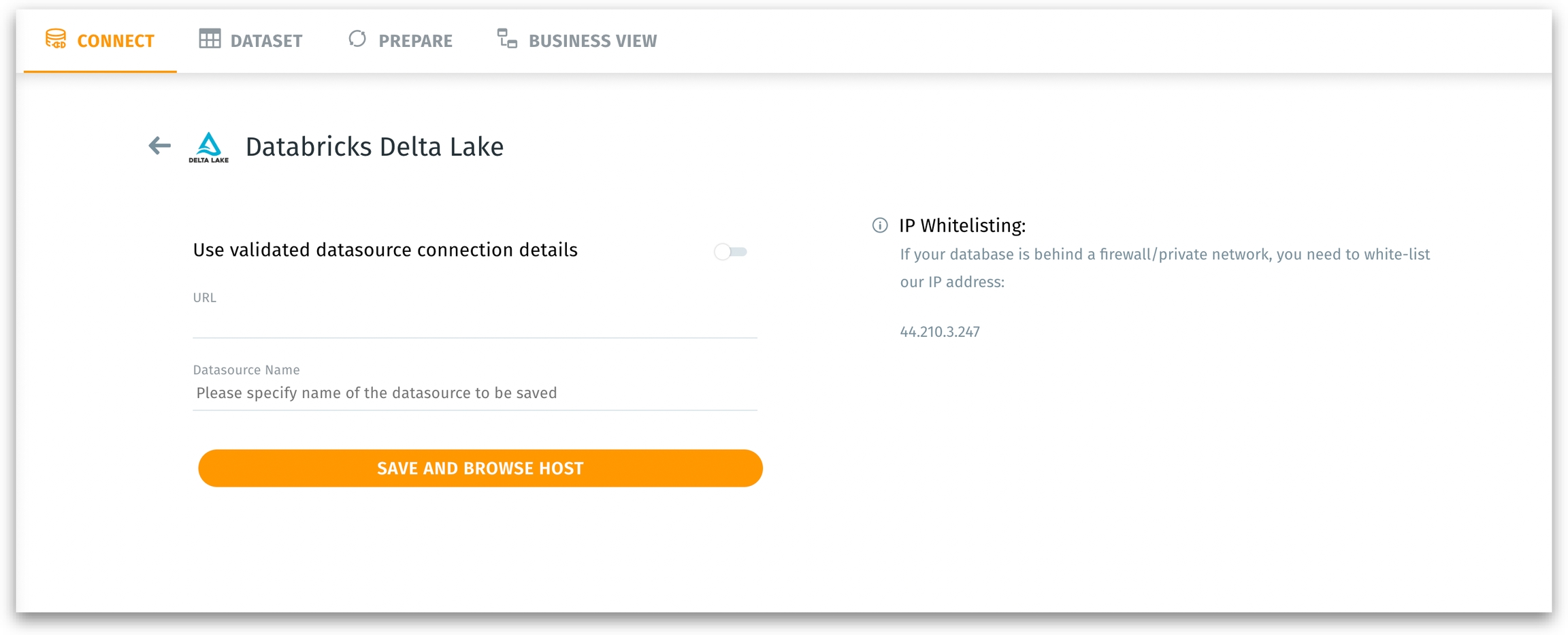Click the Dataset grid icon
The height and width of the screenshot is (635, 1568).
tap(210, 39)
